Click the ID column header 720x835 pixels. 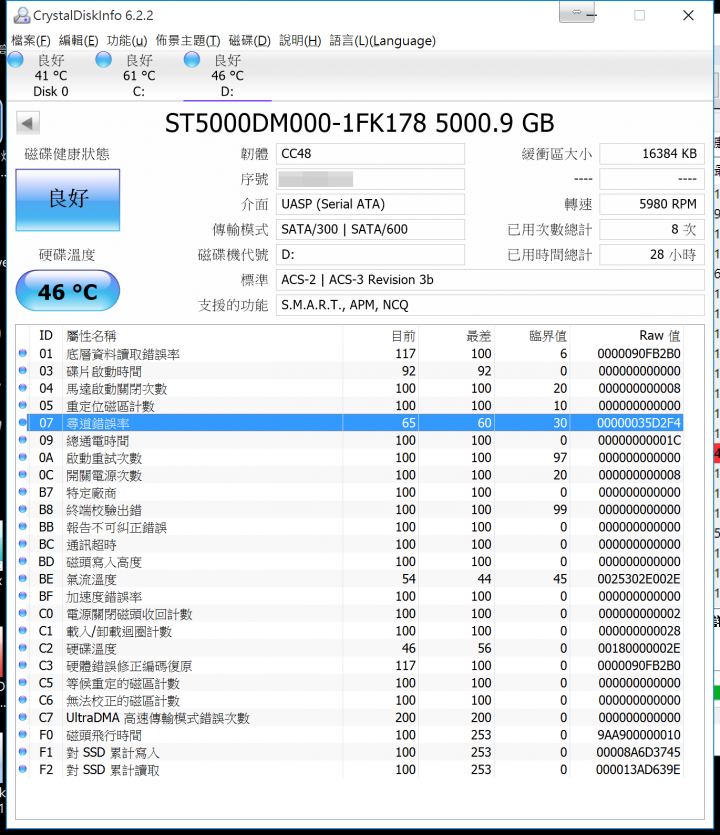[x=46, y=335]
